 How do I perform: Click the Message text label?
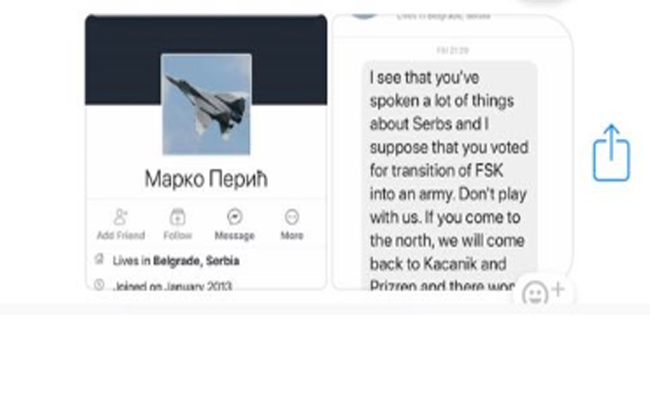[235, 235]
